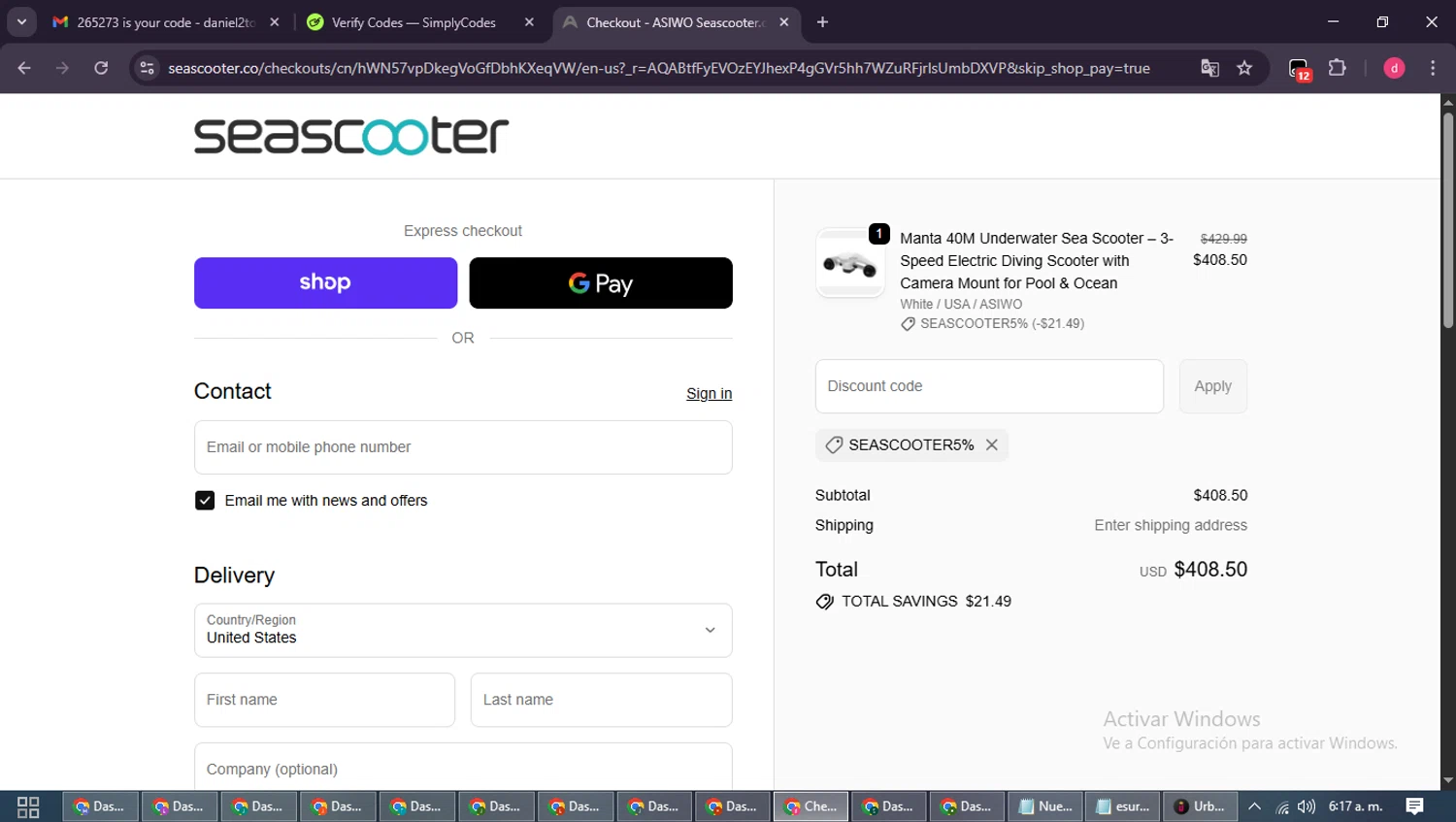The height and width of the screenshot is (822, 1456).
Task: Open a new browser tab
Action: coord(822,22)
